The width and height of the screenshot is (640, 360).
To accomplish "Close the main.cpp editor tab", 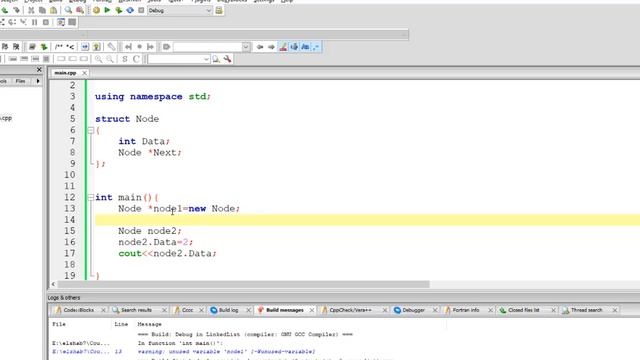I will pyautogui.click(x=84, y=73).
